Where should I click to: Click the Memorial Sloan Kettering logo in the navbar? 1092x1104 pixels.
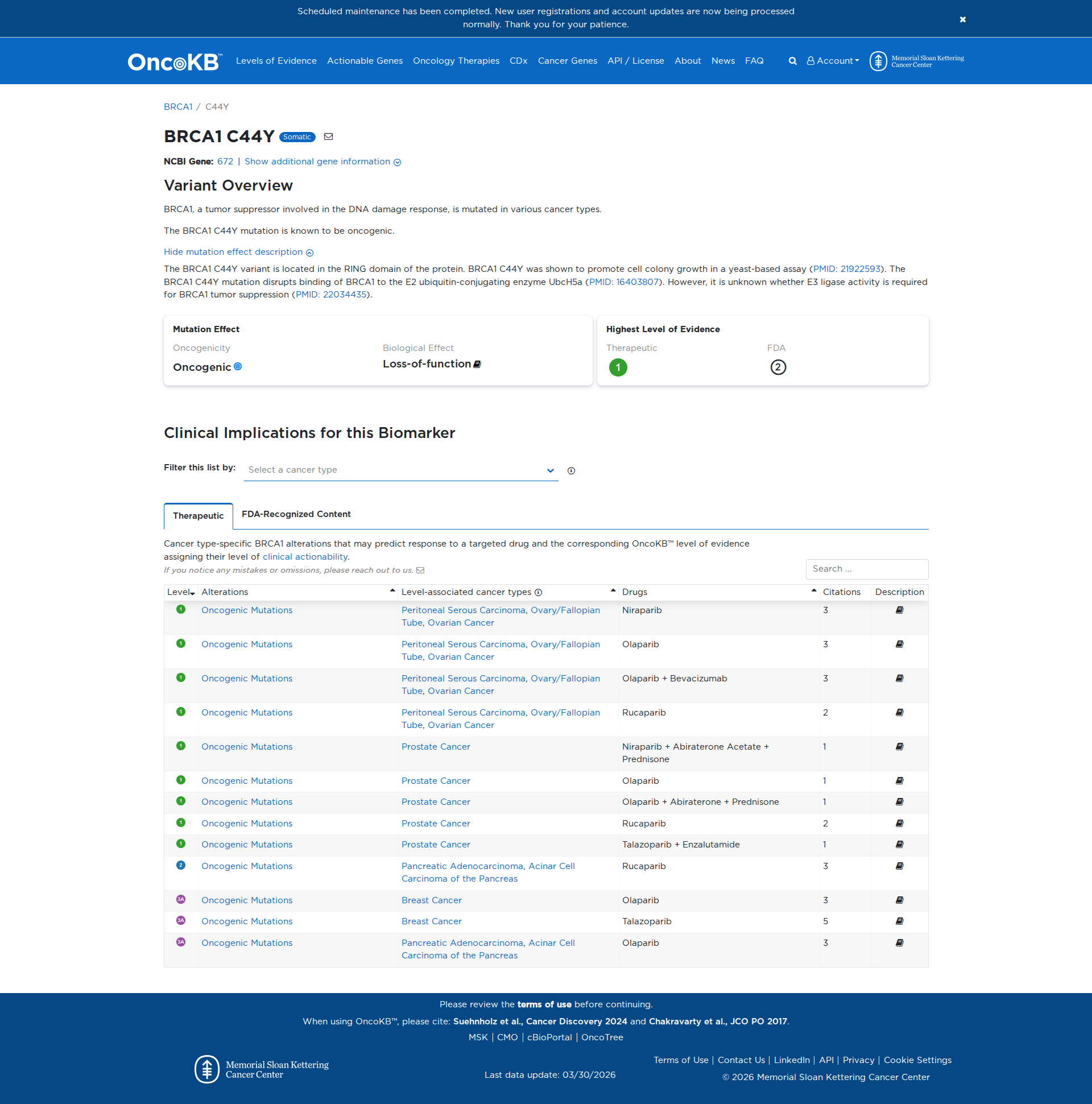916,60
